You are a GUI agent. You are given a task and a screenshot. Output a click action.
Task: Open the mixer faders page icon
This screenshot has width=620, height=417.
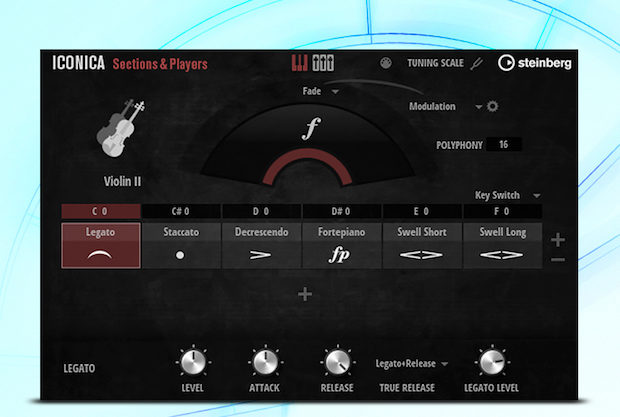coord(323,63)
